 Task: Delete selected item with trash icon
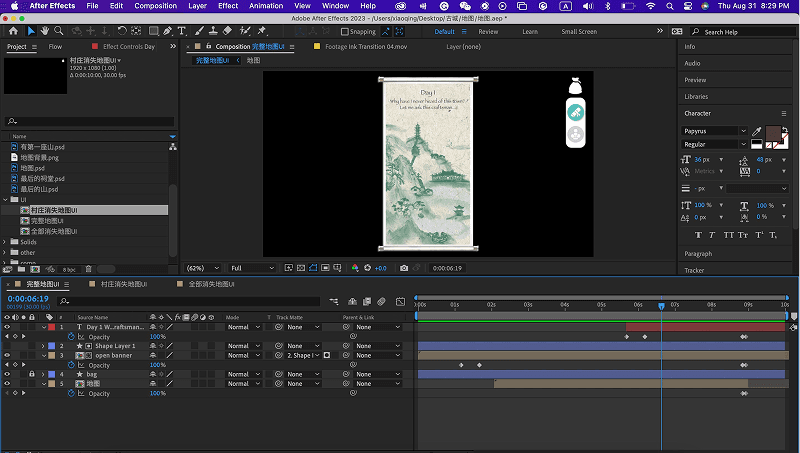click(88, 268)
